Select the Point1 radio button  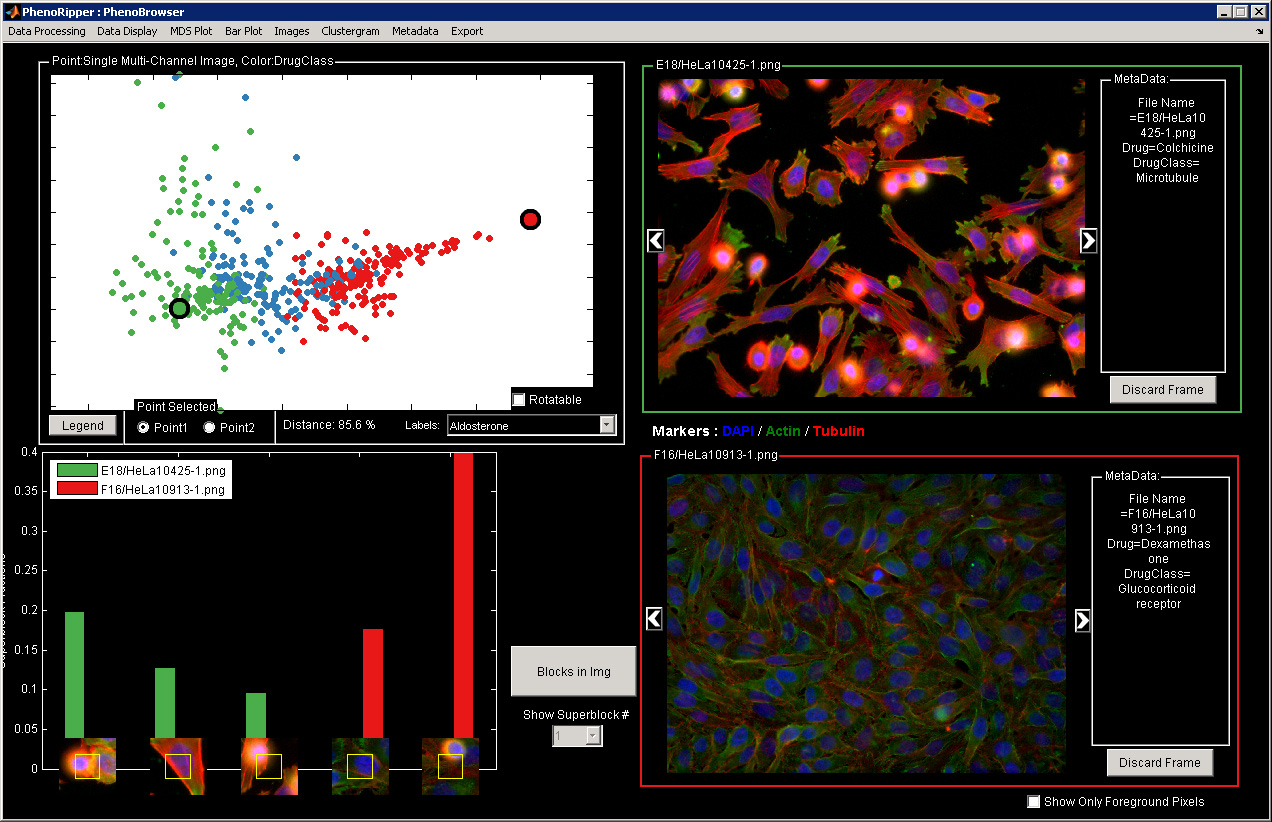(143, 427)
